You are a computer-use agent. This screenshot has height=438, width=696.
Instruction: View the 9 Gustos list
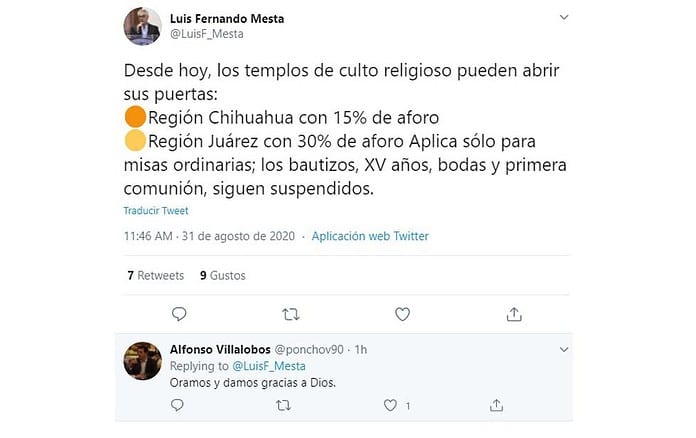222,275
